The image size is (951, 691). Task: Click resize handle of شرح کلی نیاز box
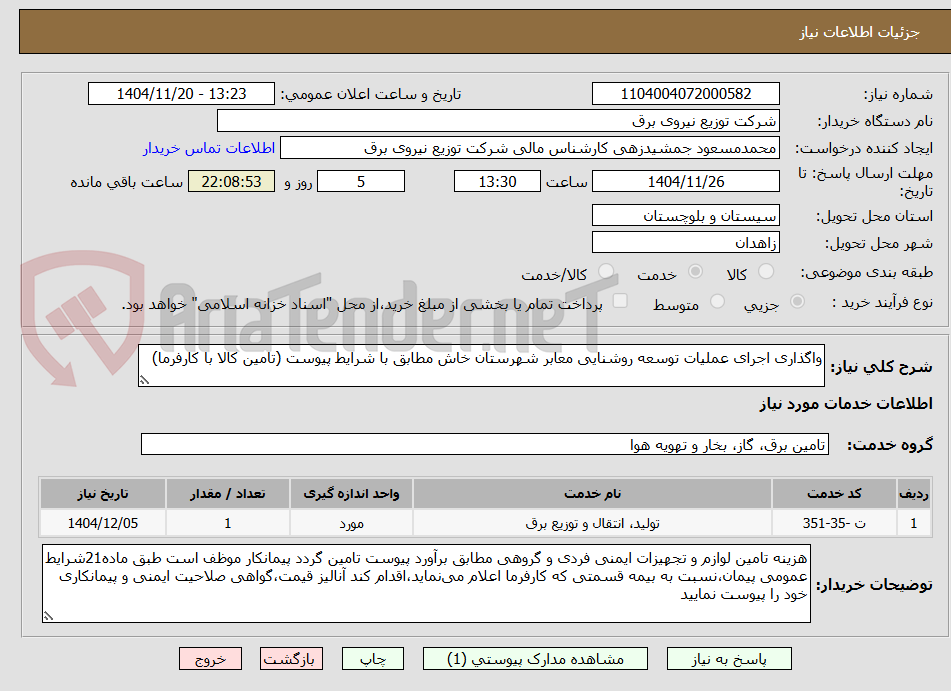pos(144,380)
